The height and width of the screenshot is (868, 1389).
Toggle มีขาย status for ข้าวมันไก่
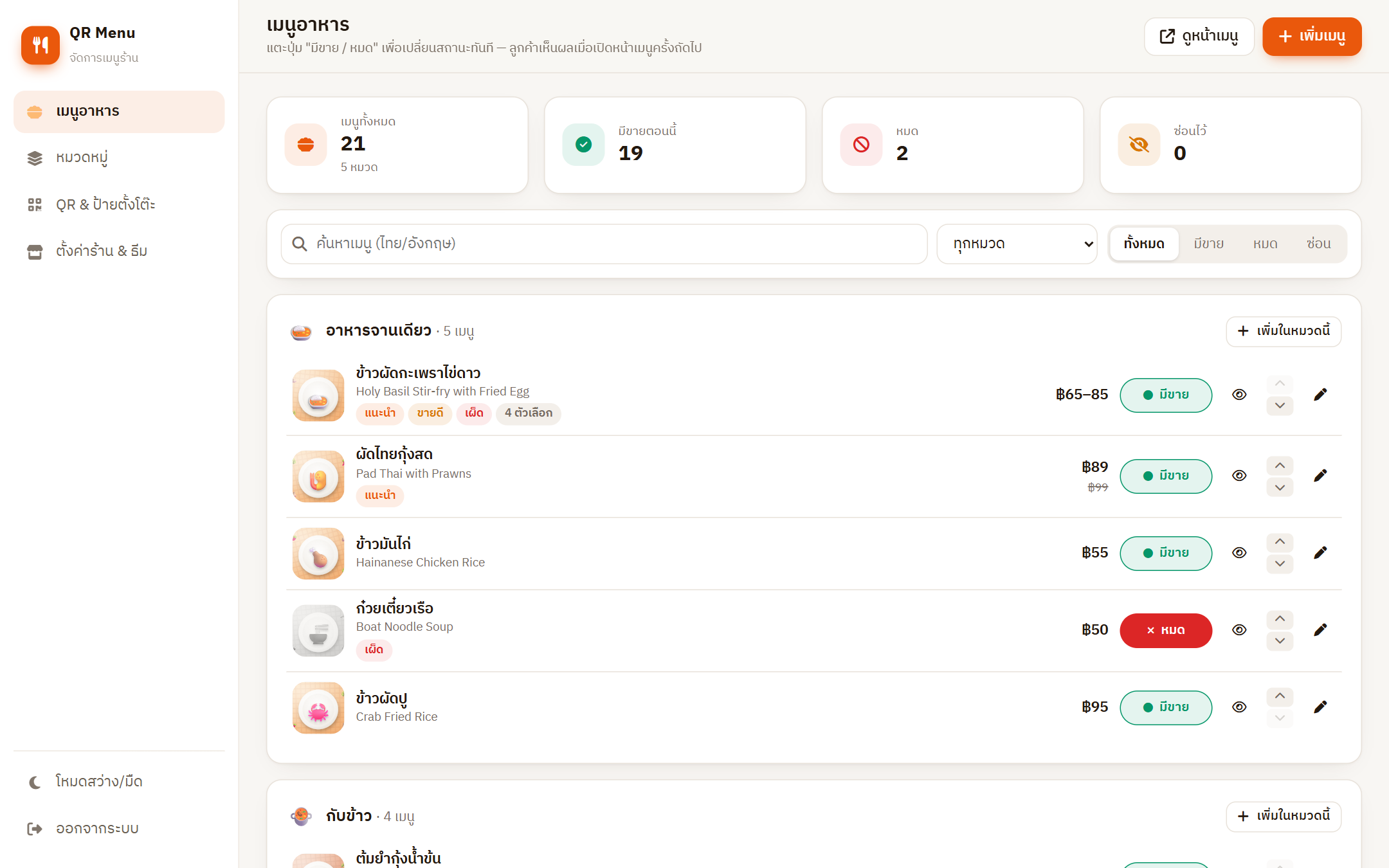click(x=1166, y=553)
